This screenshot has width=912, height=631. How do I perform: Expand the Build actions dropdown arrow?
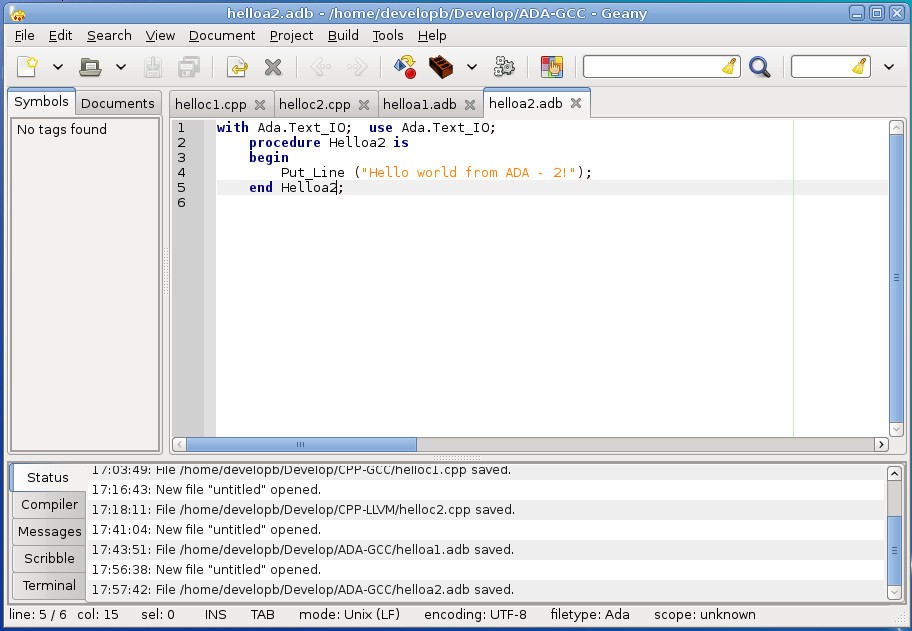[x=472, y=67]
